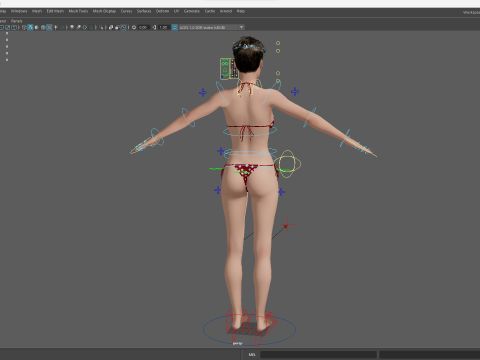The image size is (480, 360).
Task: Toggle X-ray active components icon
Action: coord(117,27)
